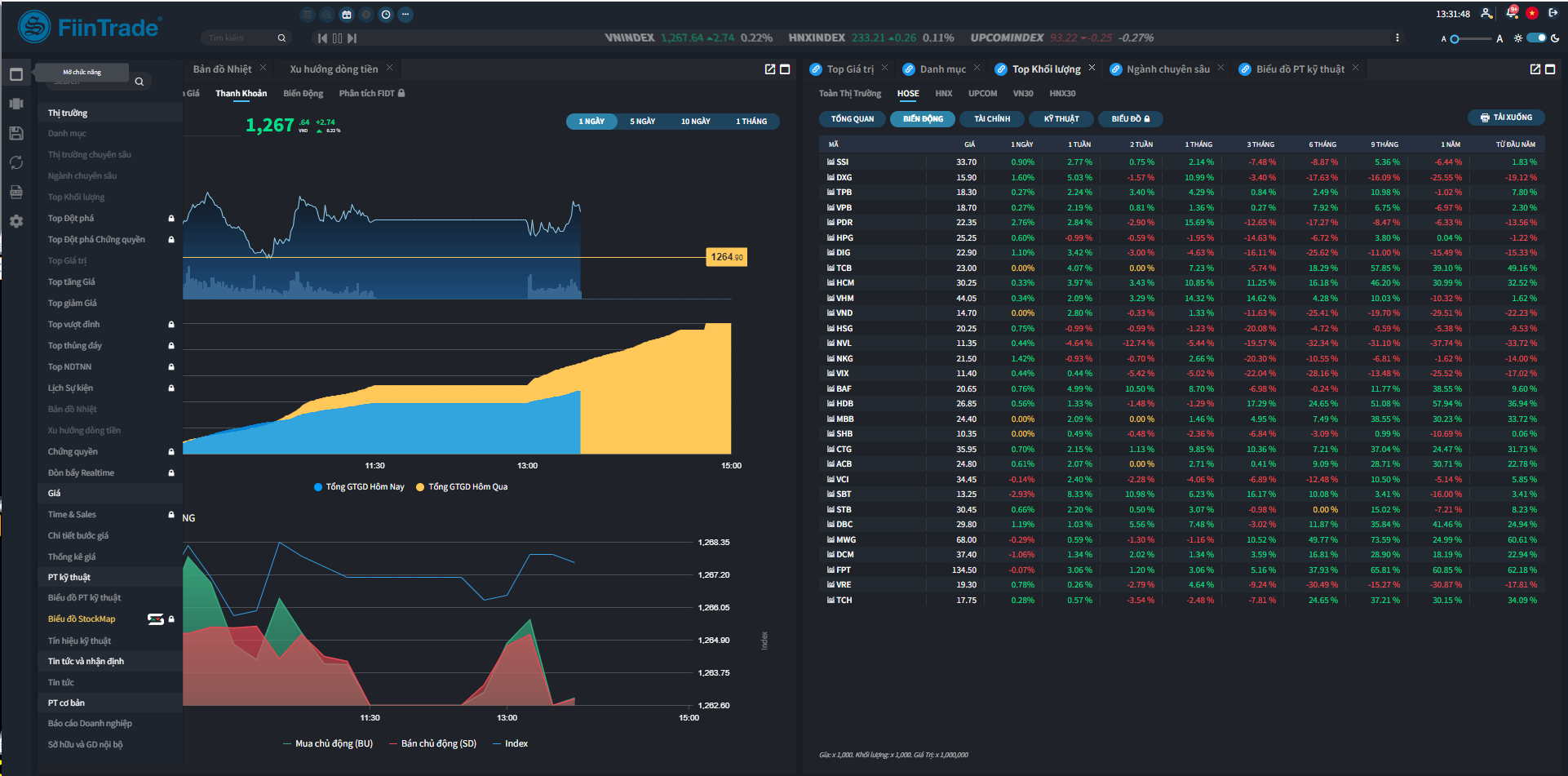Screen dimensions: 1568x776
Task: Collapse the PT kỹ thuật menu section
Action: [x=110, y=577]
